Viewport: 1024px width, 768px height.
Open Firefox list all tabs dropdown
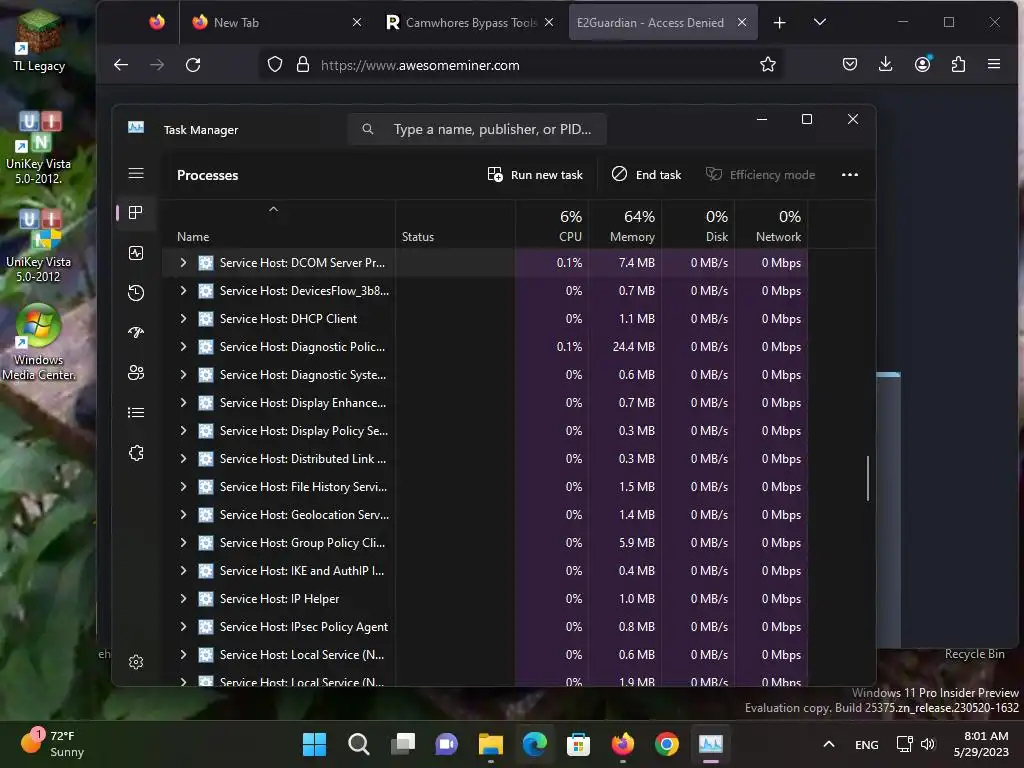coord(820,22)
